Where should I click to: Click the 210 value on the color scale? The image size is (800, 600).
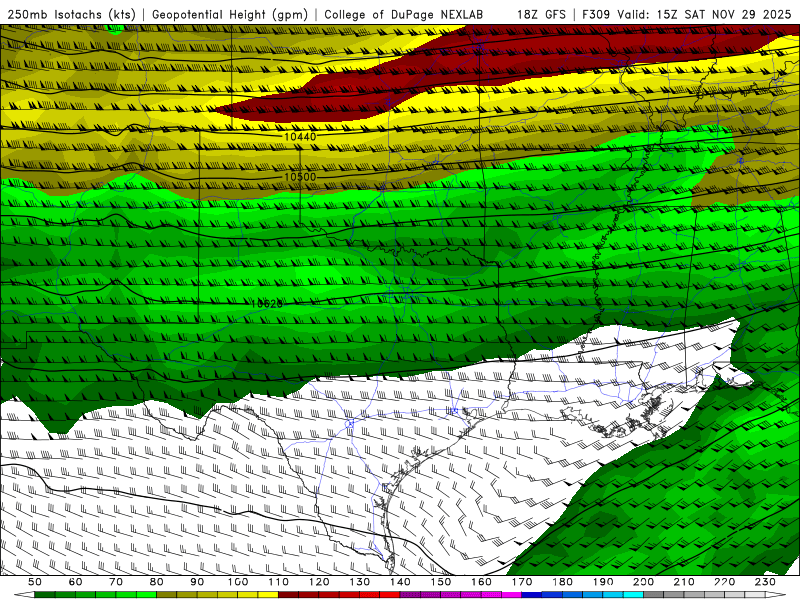tap(684, 582)
